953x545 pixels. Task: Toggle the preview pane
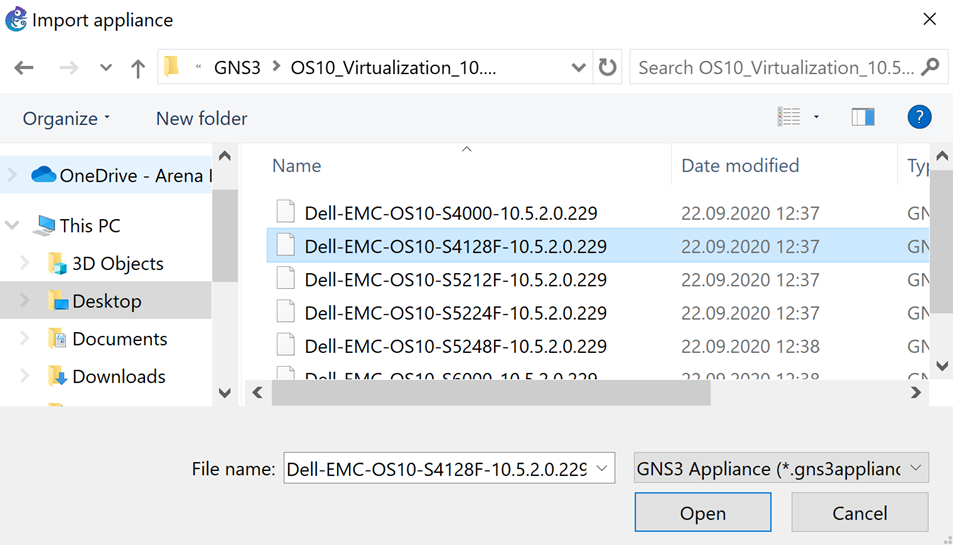pos(863,117)
